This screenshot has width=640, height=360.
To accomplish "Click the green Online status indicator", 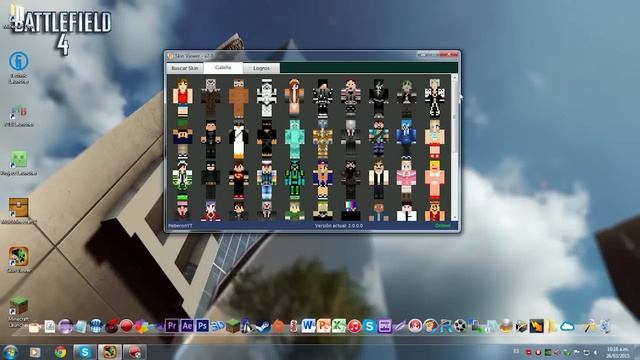I will tap(442, 226).
